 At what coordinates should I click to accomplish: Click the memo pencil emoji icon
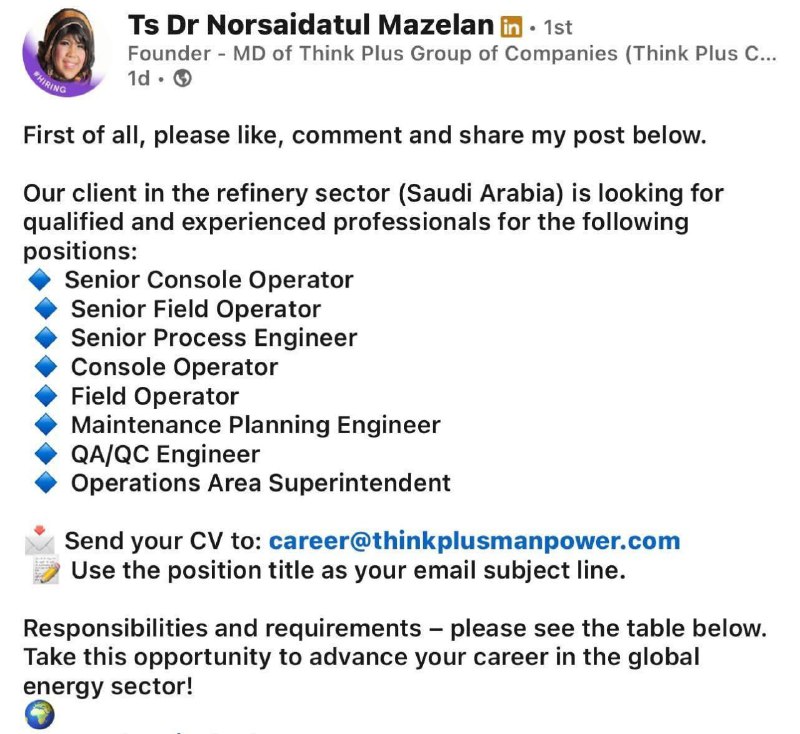point(46,570)
